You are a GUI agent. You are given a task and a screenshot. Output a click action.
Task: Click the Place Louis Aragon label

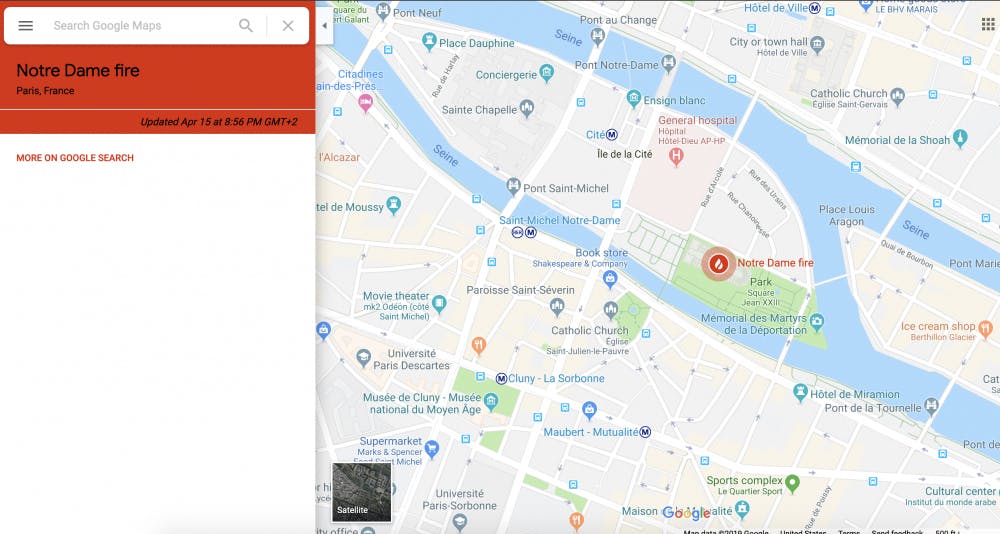(847, 216)
